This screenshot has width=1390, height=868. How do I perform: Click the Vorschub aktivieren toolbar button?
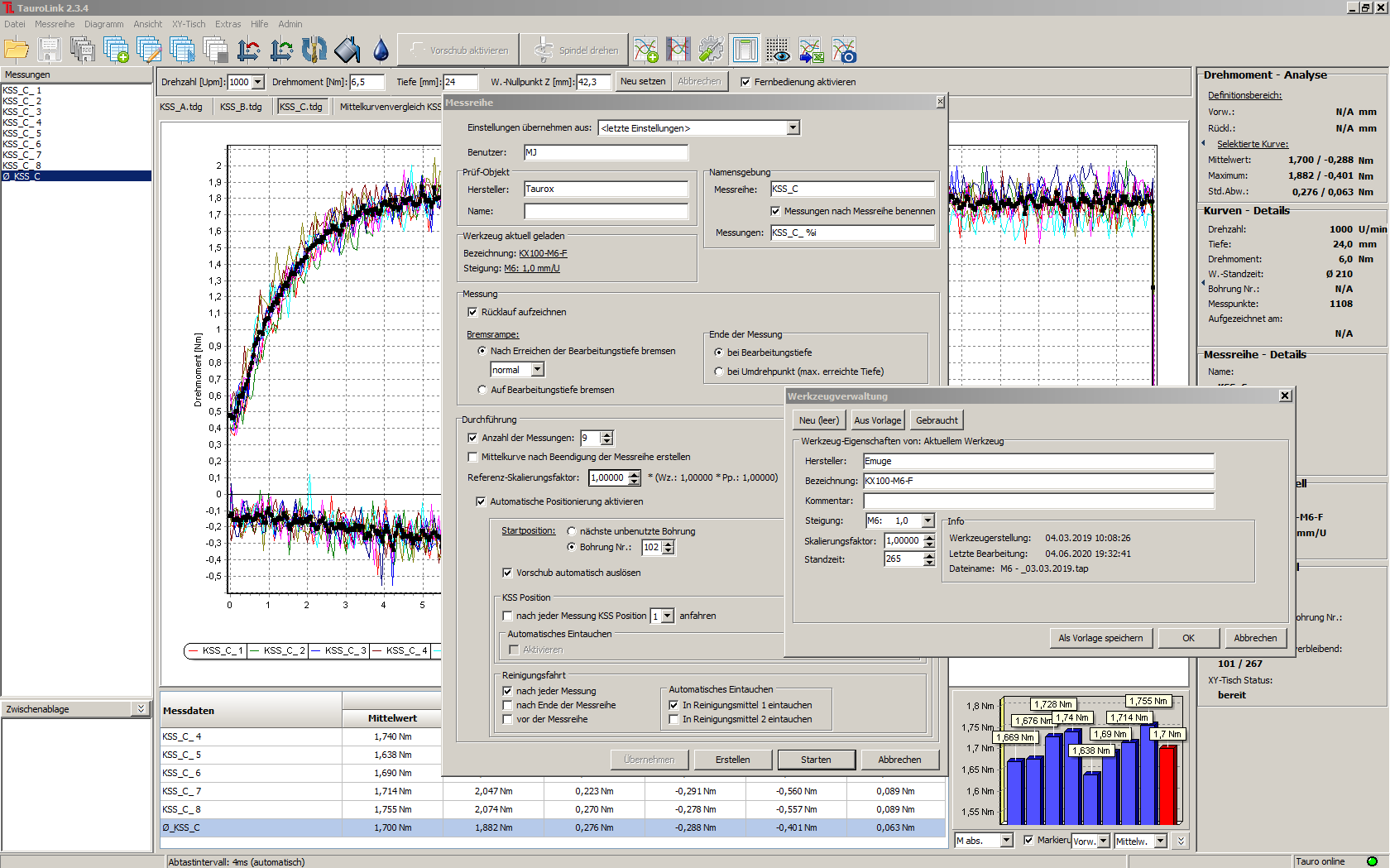pos(458,50)
